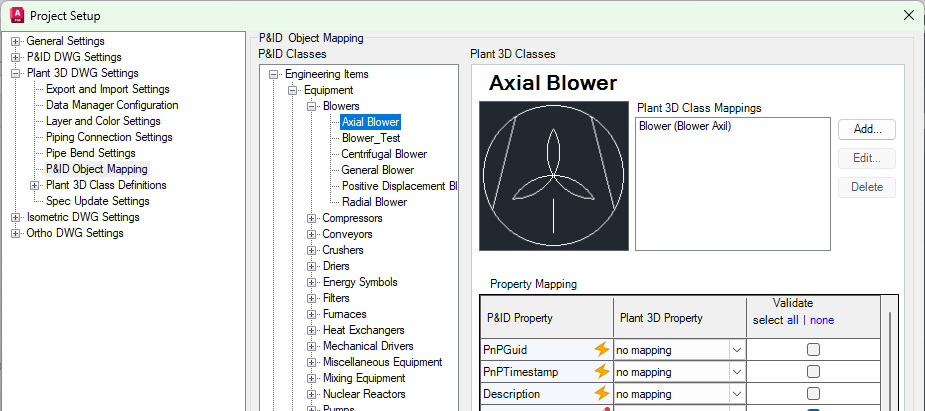Enable the PnPGuid validate checkbox
This screenshot has height=411, width=925.
pyautogui.click(x=813, y=350)
